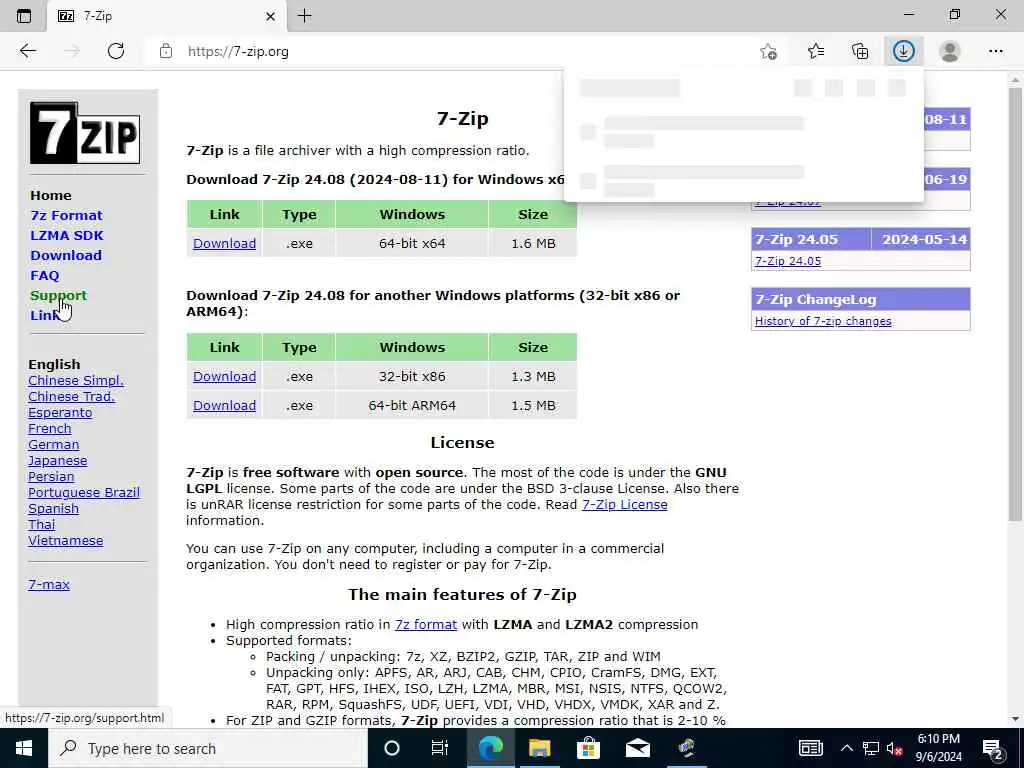Show hidden tray icons chevron
This screenshot has height=768, width=1024.
[846, 748]
